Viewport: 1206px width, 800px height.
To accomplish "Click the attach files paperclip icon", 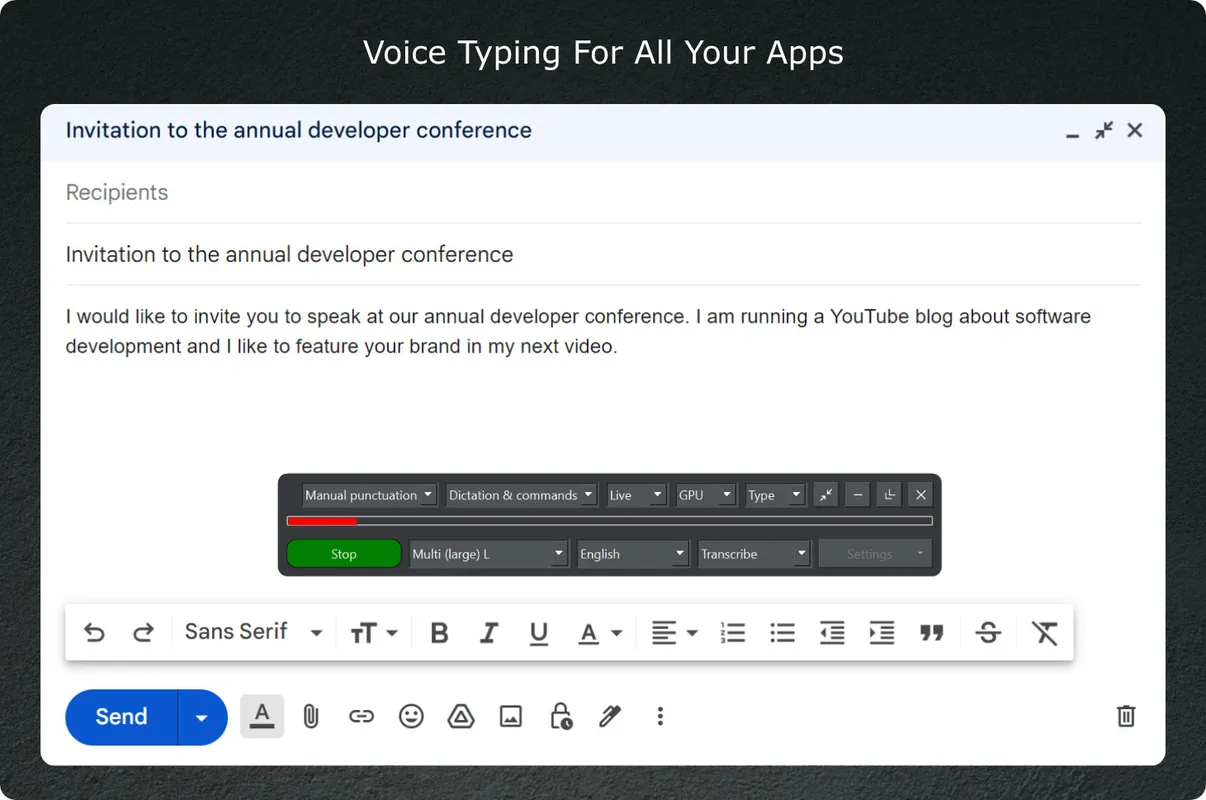I will [x=311, y=716].
